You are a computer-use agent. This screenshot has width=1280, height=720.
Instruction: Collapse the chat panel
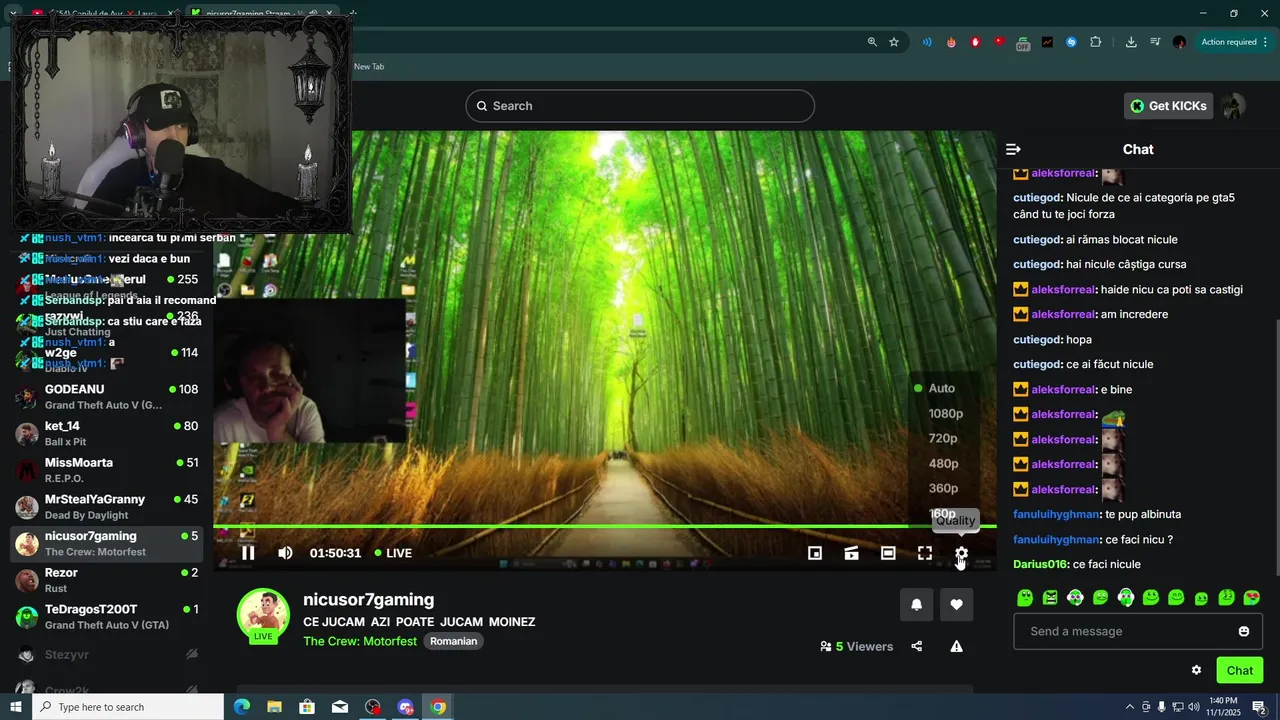click(1013, 149)
